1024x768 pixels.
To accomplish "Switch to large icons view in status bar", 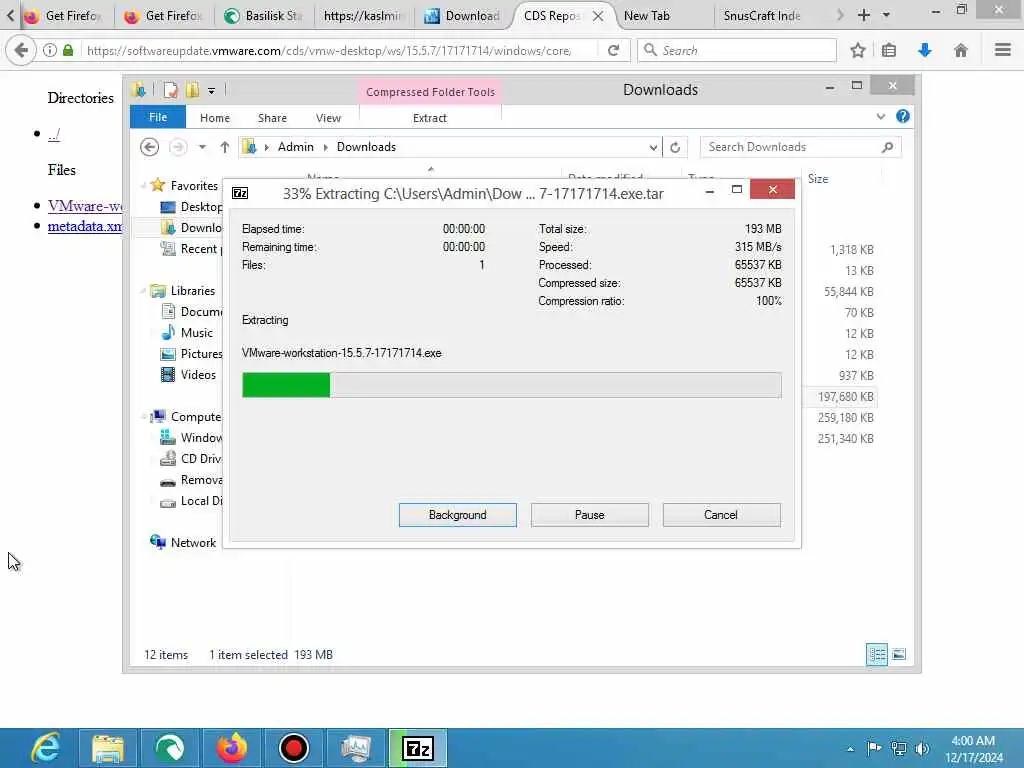I will (x=899, y=654).
